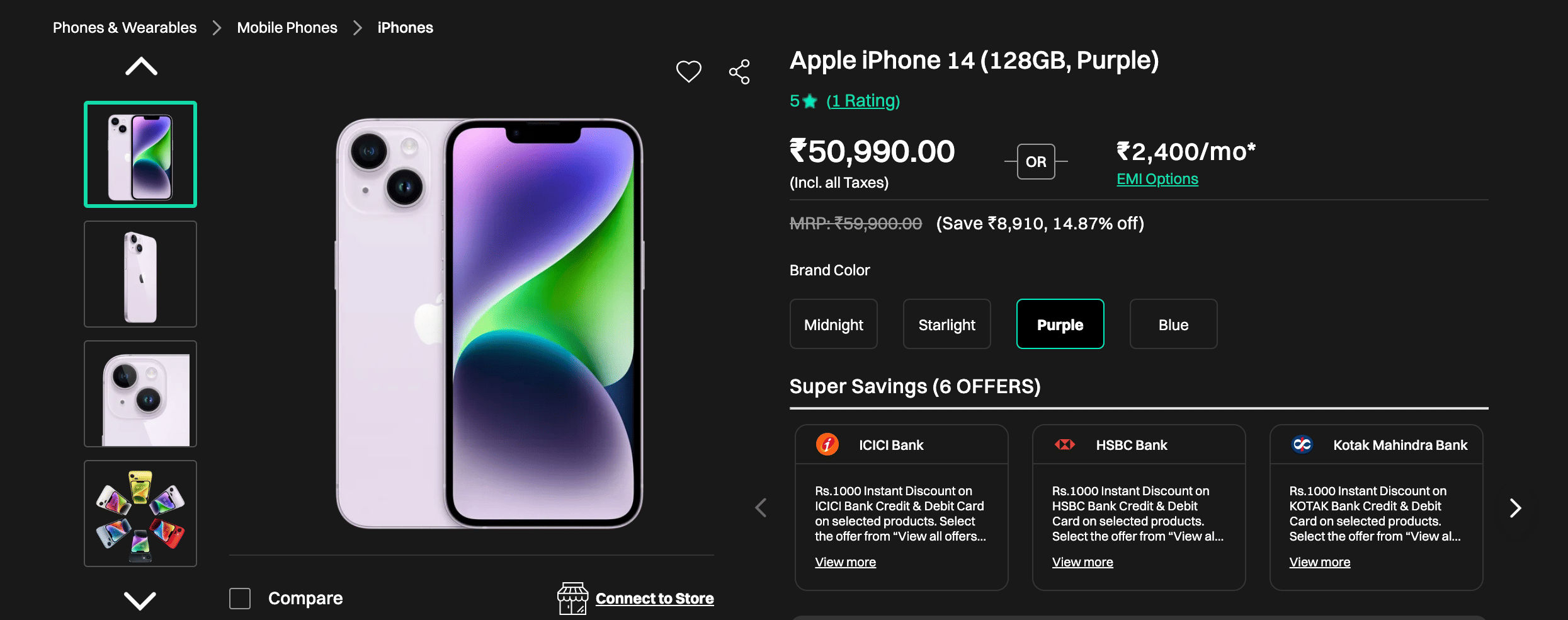View more on ICICI Bank offer
The width and height of the screenshot is (1568, 620).
pyautogui.click(x=845, y=562)
